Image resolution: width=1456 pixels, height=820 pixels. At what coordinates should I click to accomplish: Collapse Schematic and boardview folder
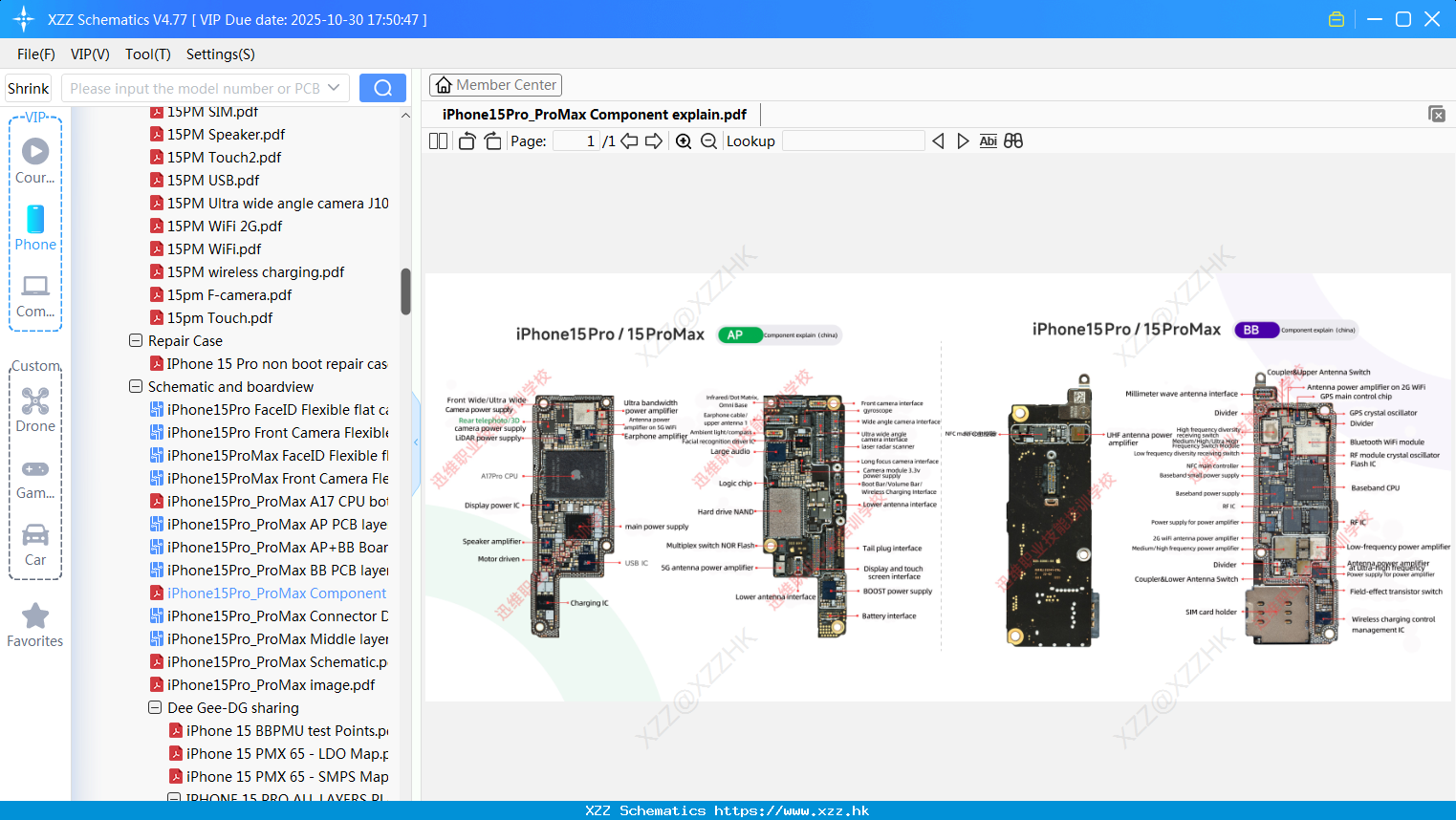(136, 386)
